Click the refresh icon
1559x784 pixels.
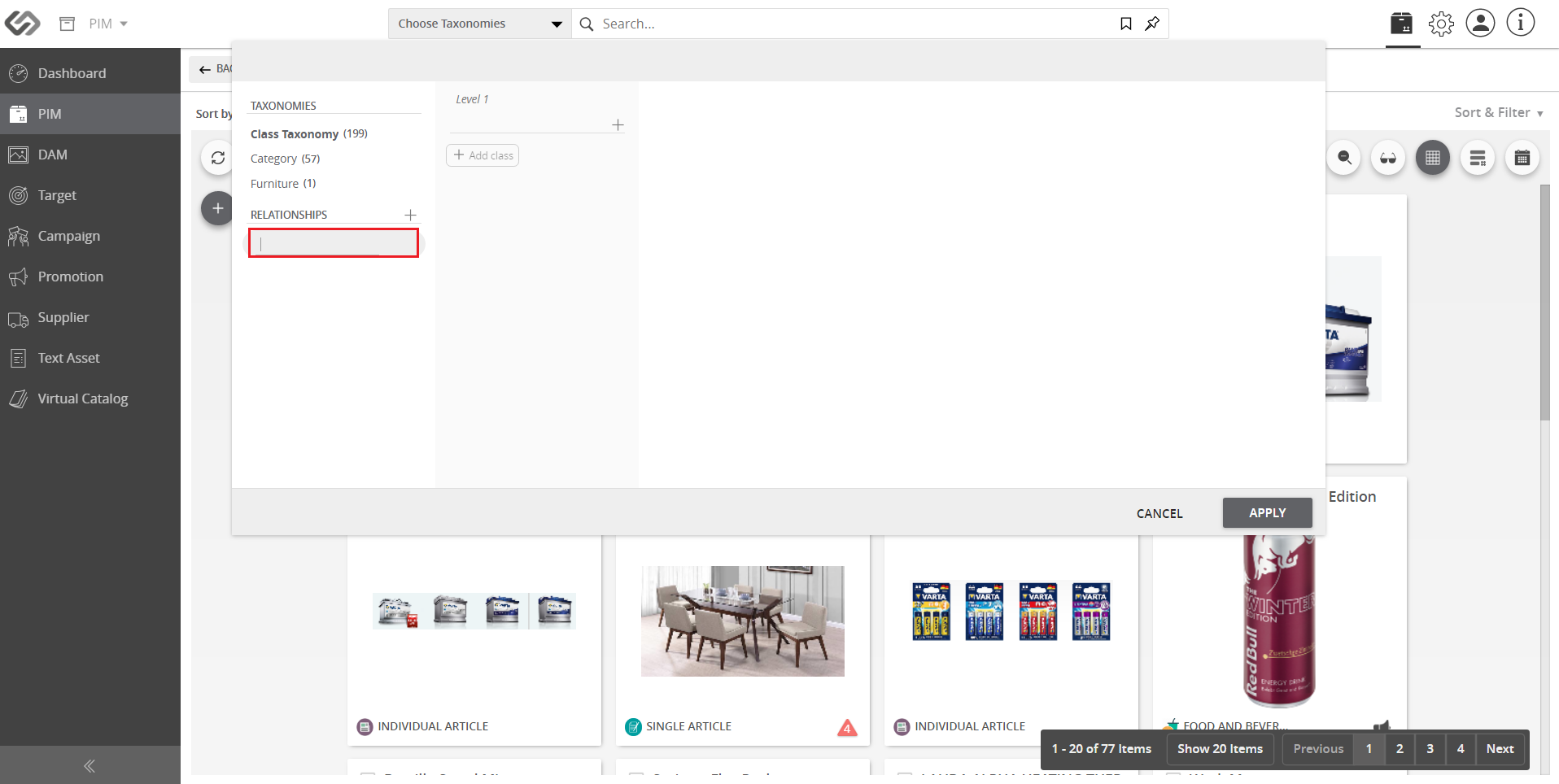[x=217, y=158]
